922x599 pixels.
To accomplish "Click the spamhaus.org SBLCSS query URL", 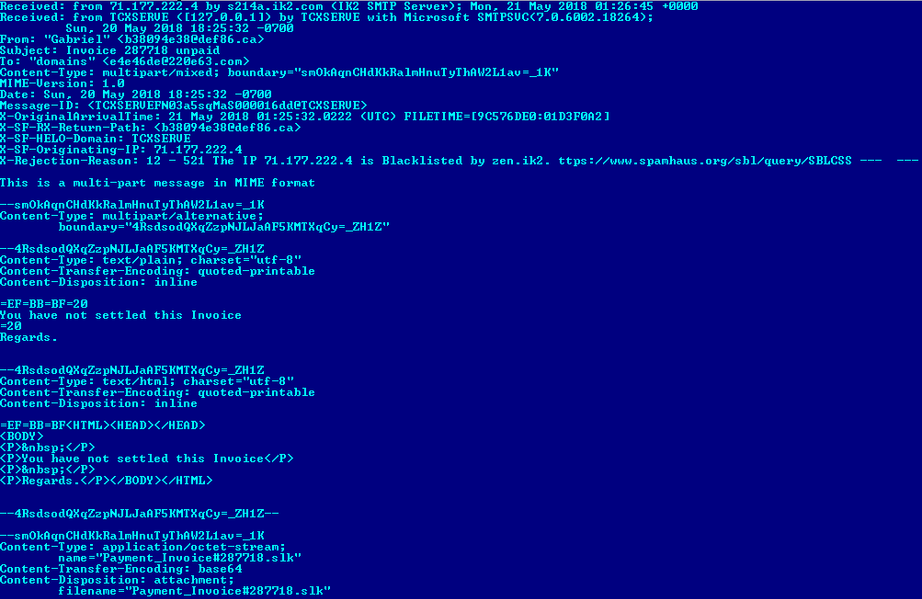I will [704, 160].
